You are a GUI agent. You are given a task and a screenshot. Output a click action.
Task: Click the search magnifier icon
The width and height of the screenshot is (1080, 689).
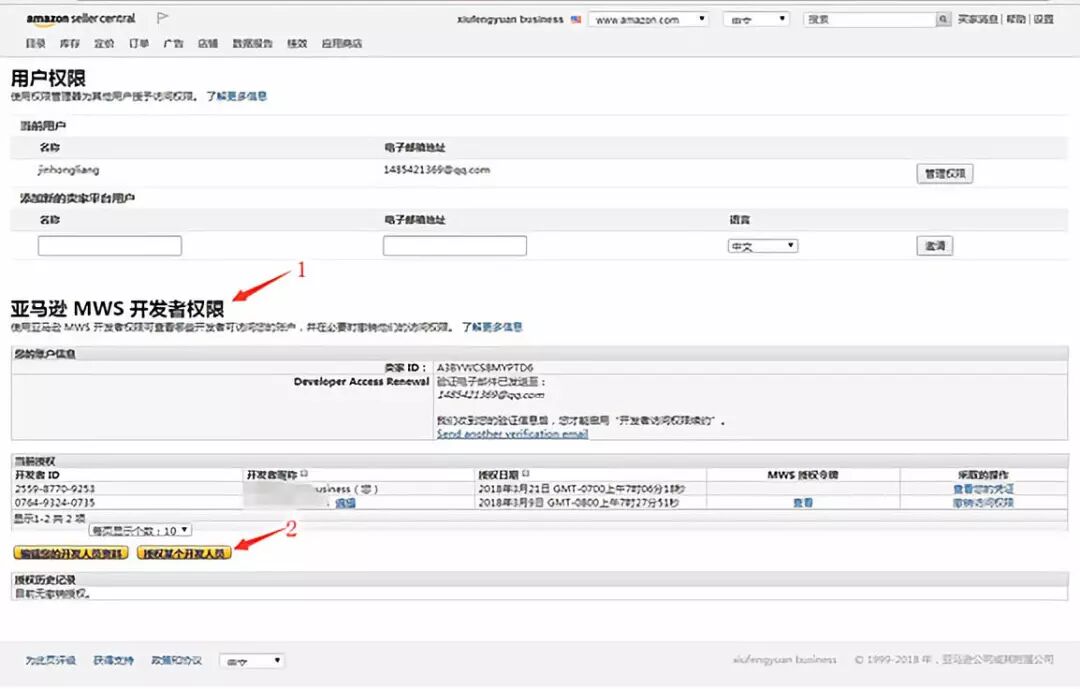[x=943, y=19]
